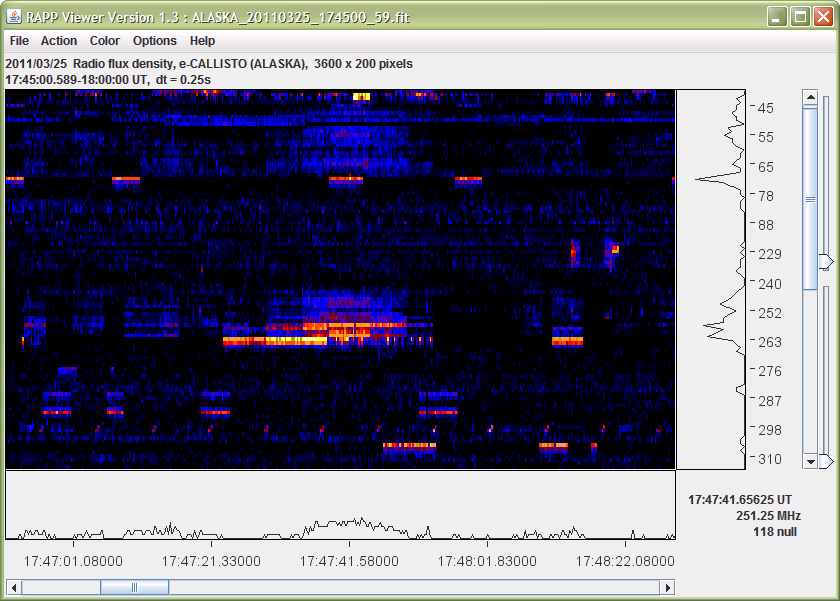
Task: Click the Java application icon in title bar
Action: click(x=14, y=17)
